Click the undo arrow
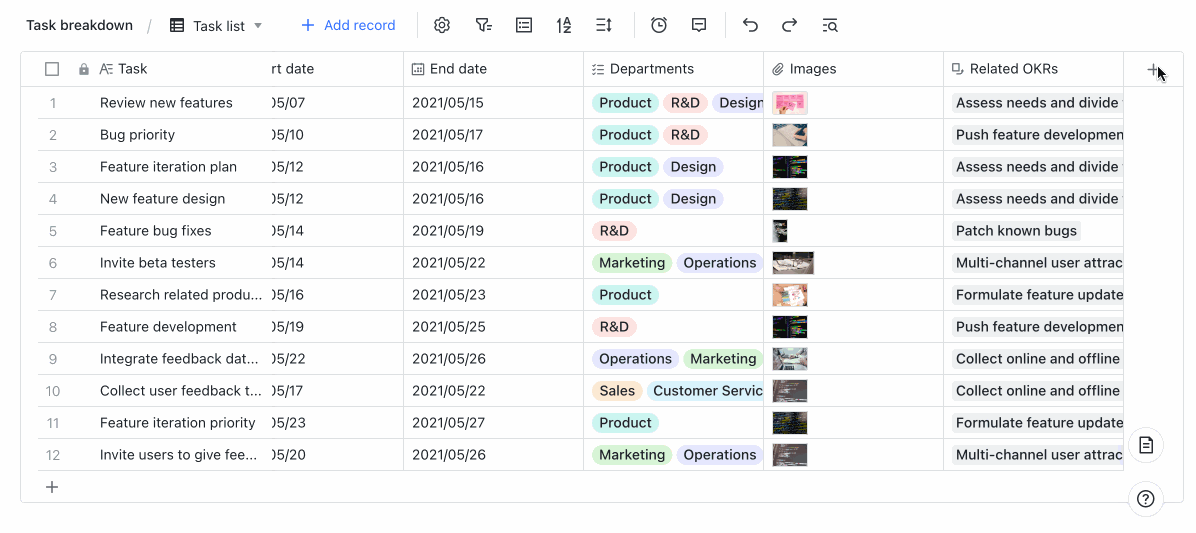This screenshot has height=533, width=1196. pyautogui.click(x=750, y=25)
